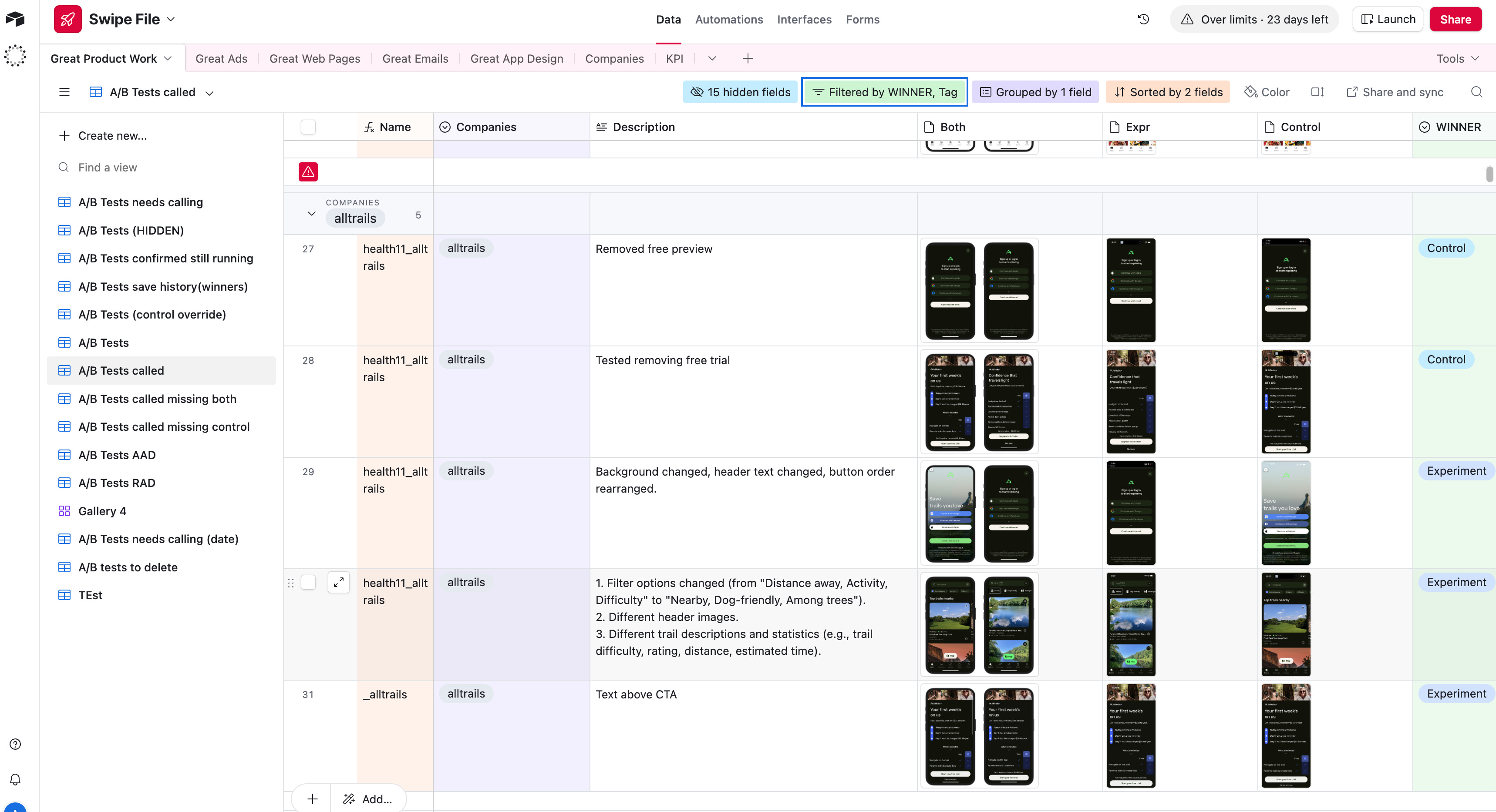
Task: Expand the hovered record with expand icon
Action: coord(339,582)
